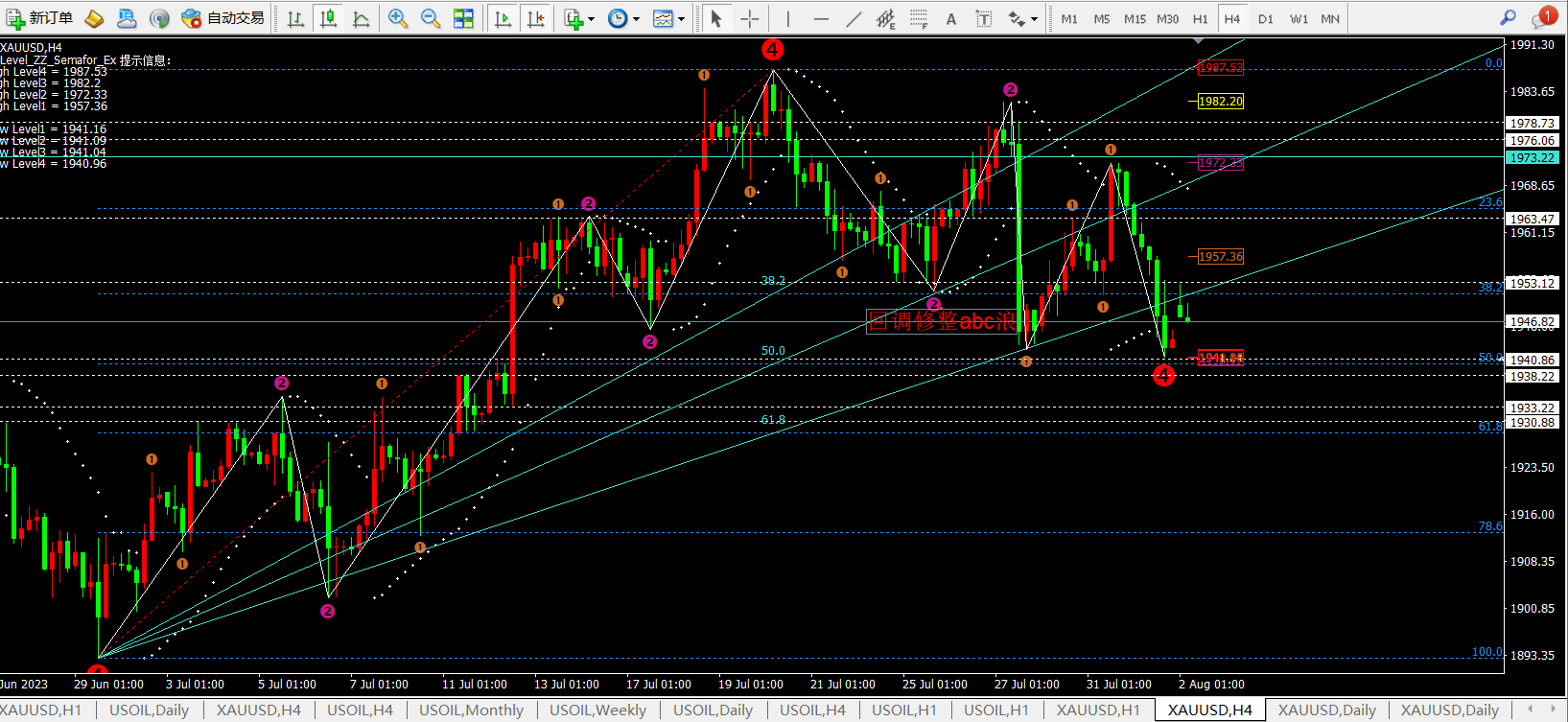This screenshot has height=722, width=1568.
Task: Switch timeframe to M1
Action: click(x=1069, y=18)
